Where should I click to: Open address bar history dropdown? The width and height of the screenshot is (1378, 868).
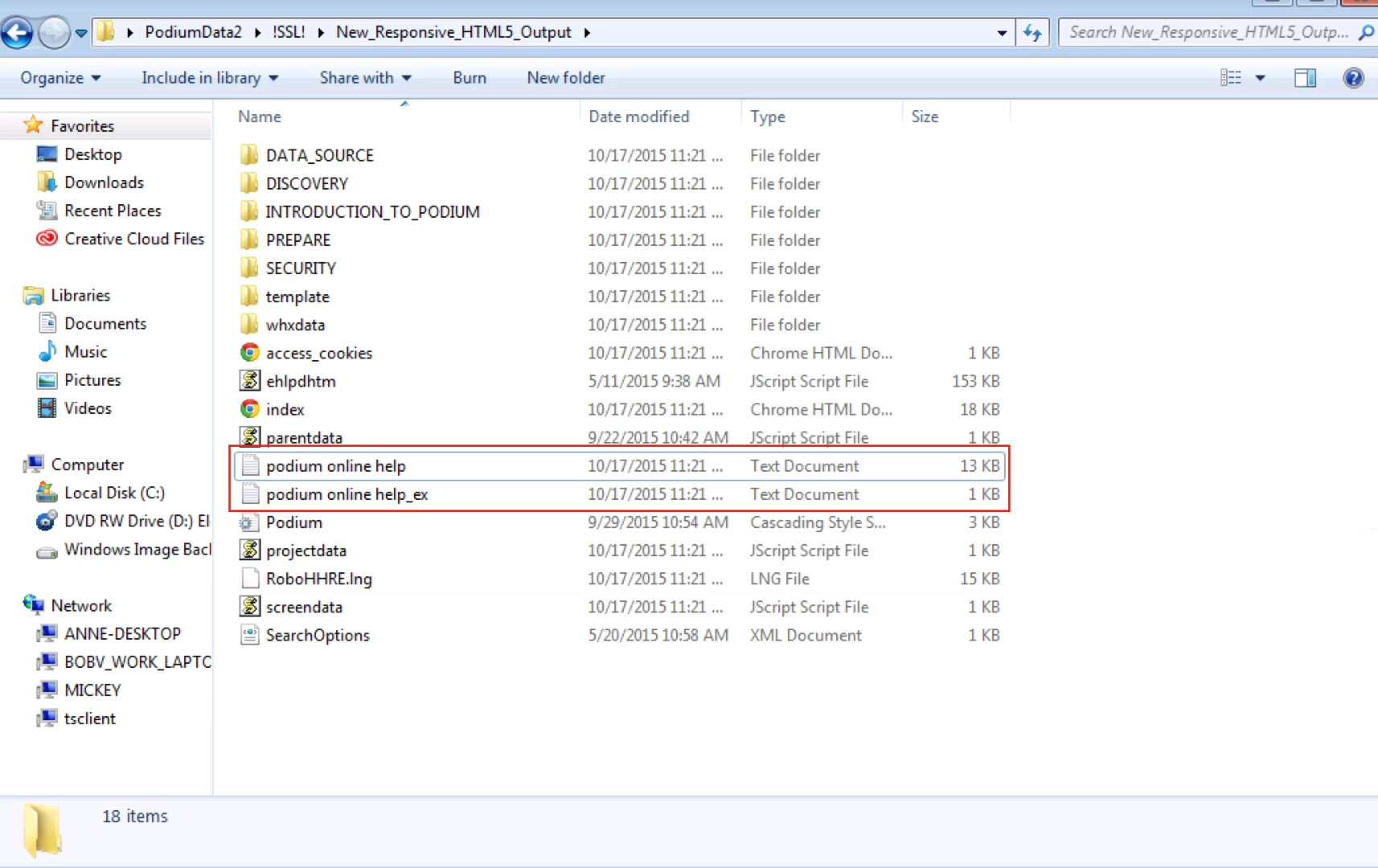(1002, 33)
